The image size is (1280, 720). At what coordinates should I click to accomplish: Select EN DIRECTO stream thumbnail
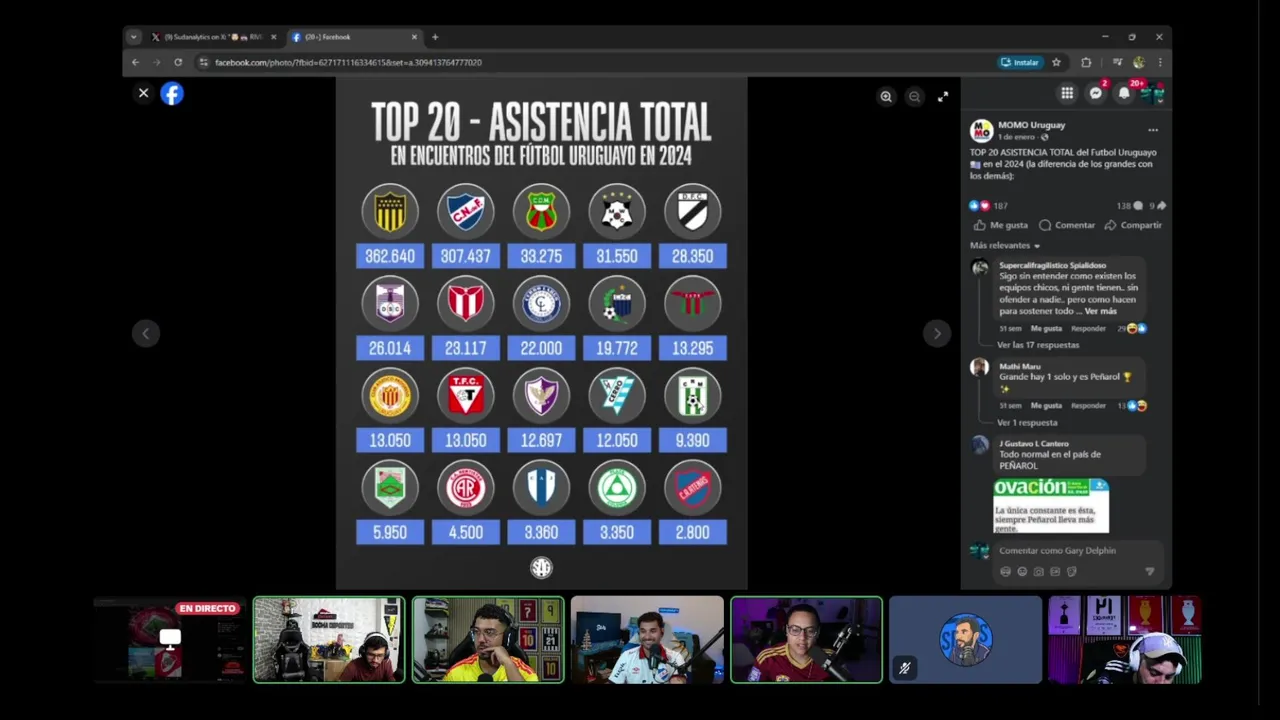coord(170,640)
